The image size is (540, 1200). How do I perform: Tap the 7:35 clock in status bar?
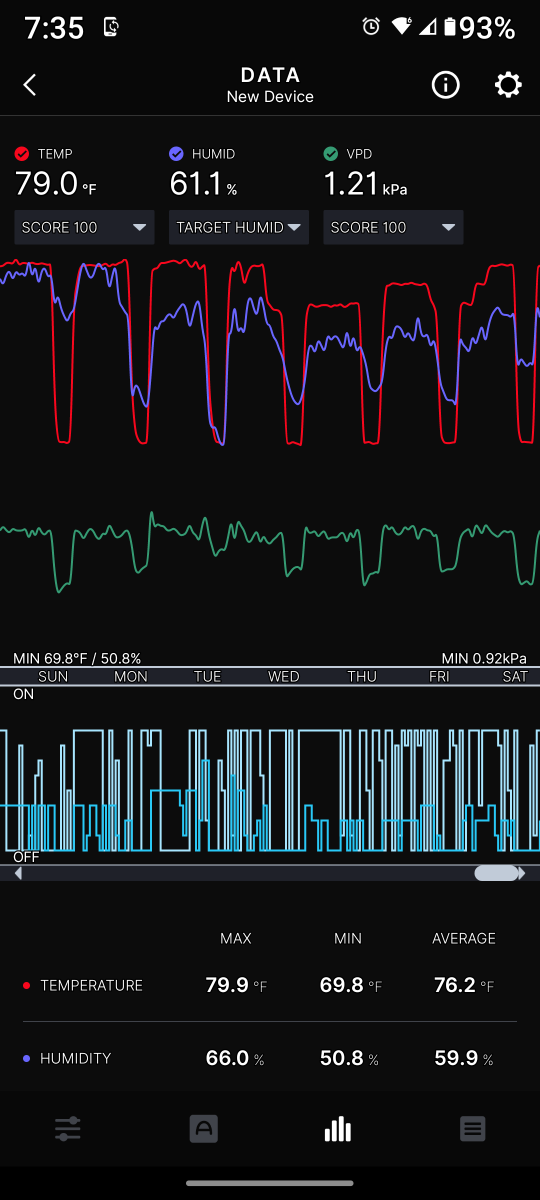(x=54, y=28)
